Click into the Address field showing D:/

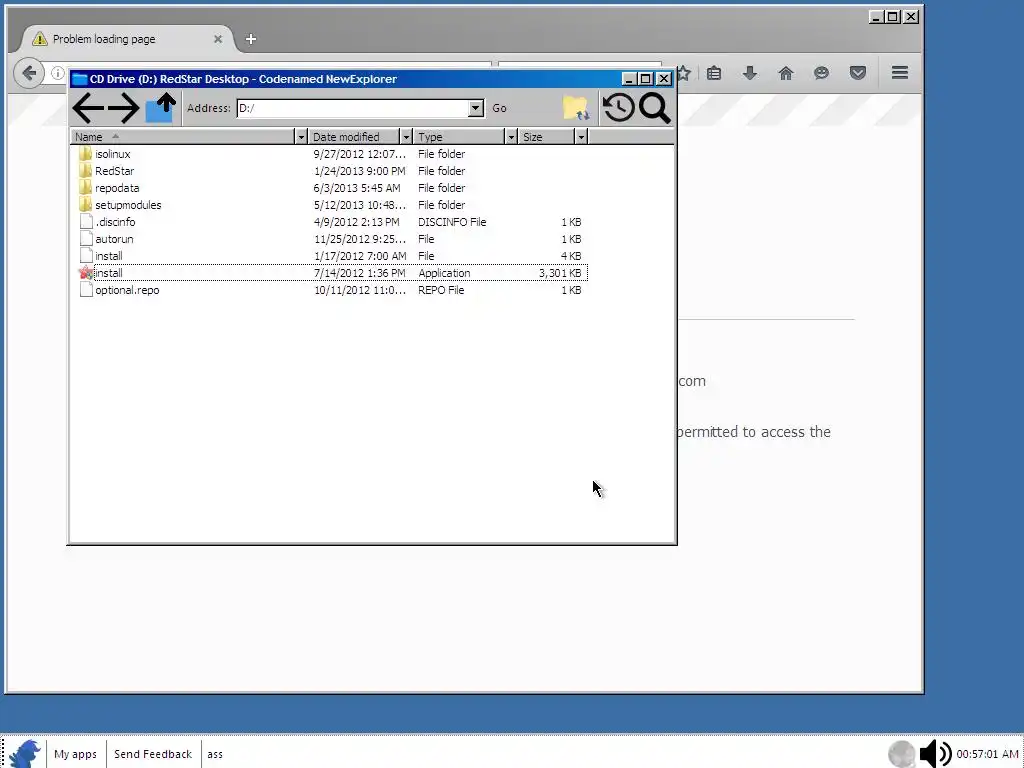(x=353, y=108)
